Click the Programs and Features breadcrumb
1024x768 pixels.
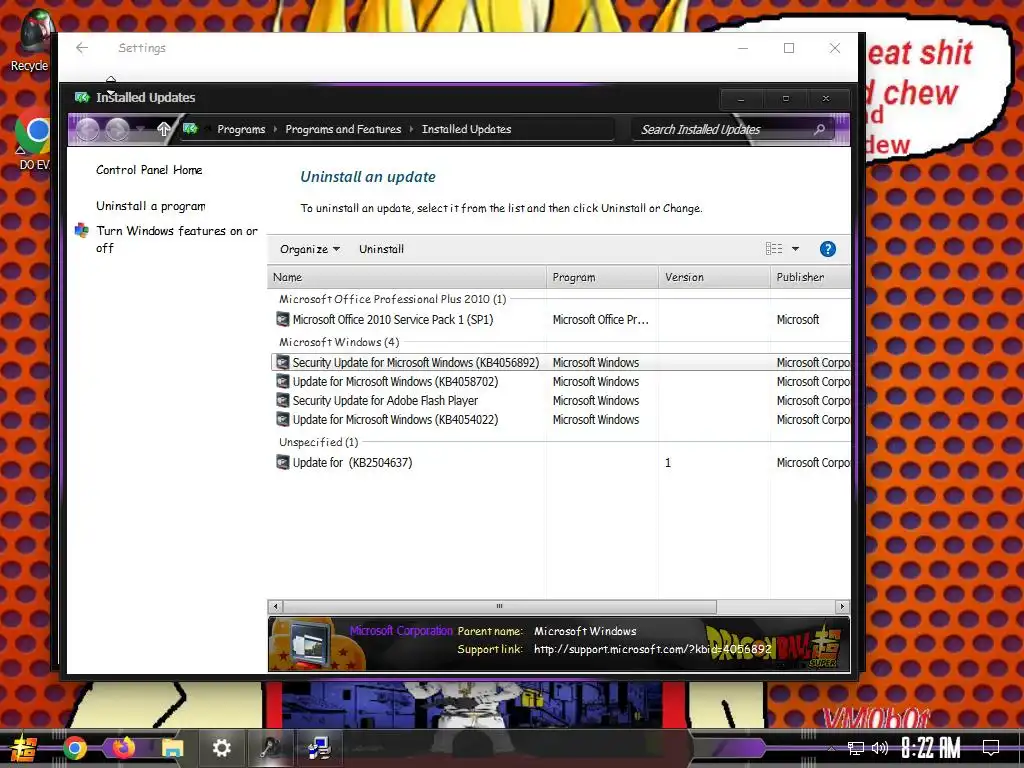click(343, 129)
